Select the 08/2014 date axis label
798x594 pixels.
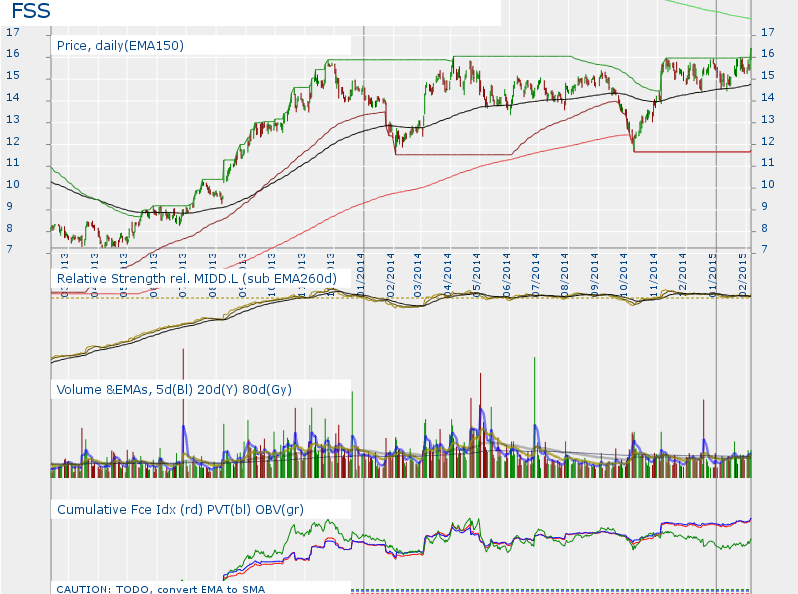564,275
